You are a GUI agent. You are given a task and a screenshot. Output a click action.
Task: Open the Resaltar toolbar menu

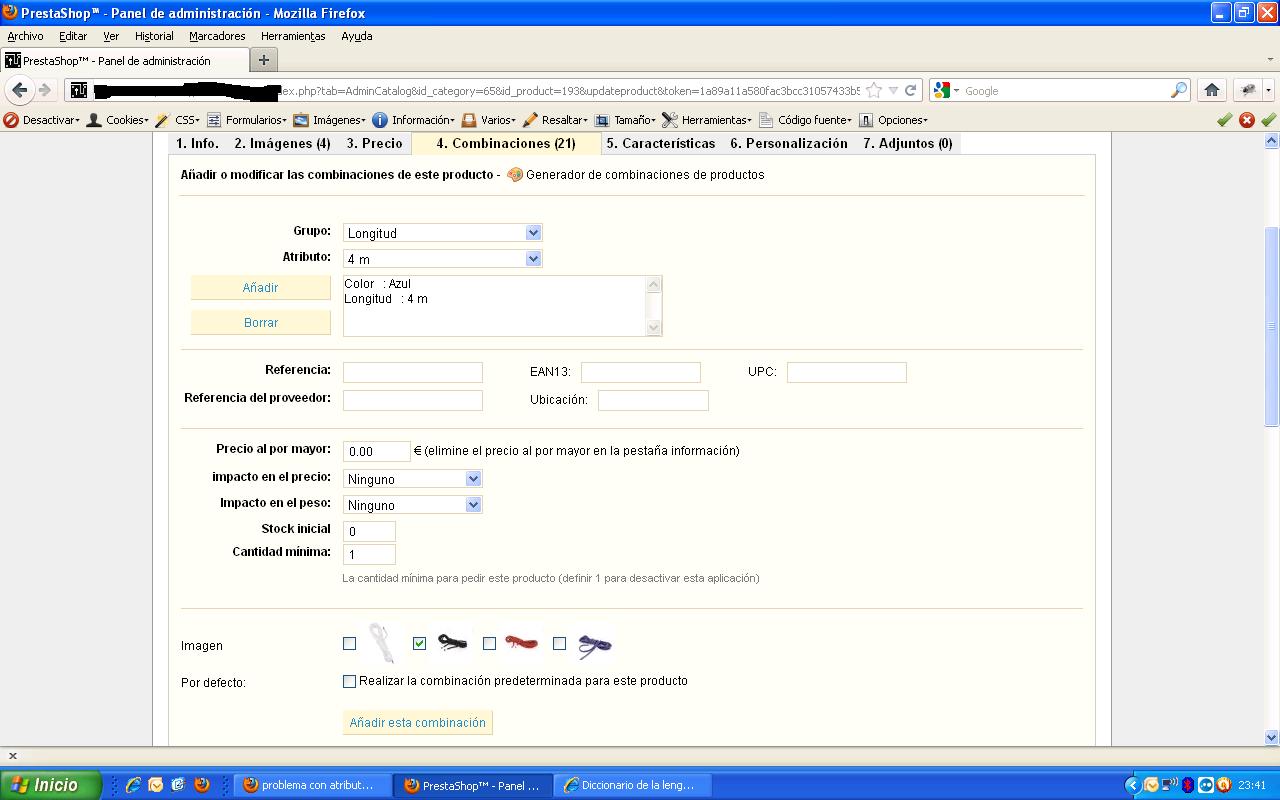pos(555,120)
